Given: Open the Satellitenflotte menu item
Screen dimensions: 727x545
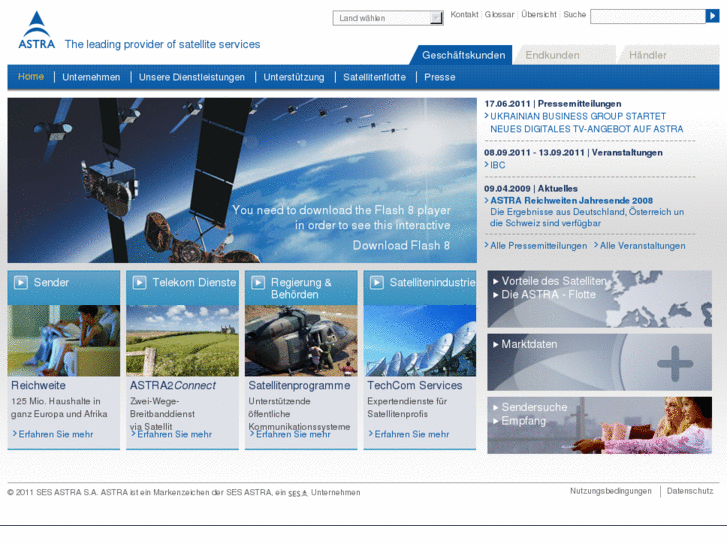Looking at the screenshot, I should 374,77.
